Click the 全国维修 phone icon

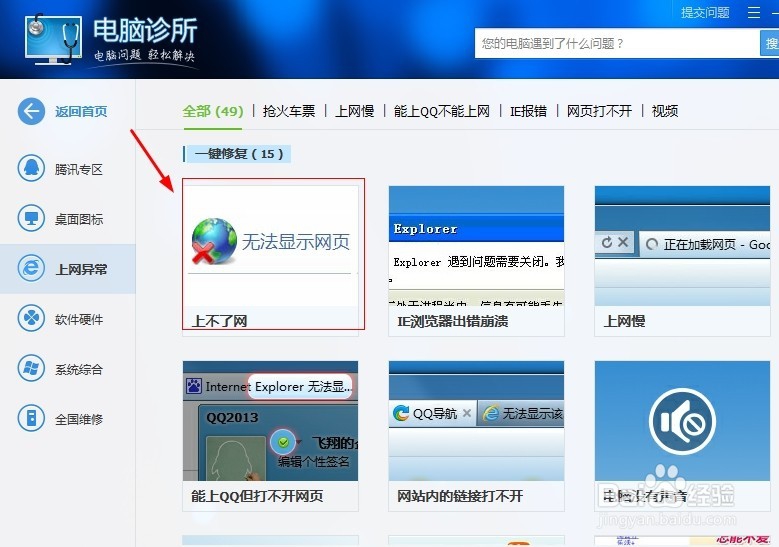pos(31,418)
